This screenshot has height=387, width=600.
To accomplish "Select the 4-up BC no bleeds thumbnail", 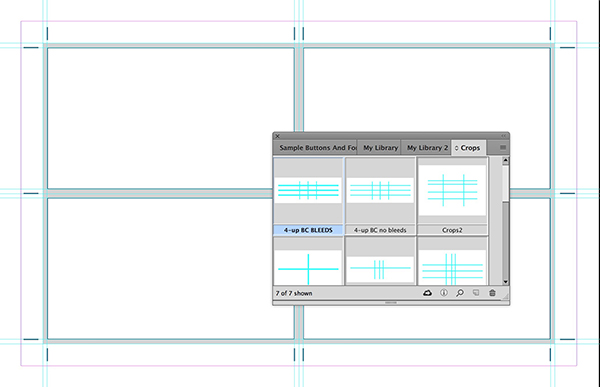I will pos(380,191).
